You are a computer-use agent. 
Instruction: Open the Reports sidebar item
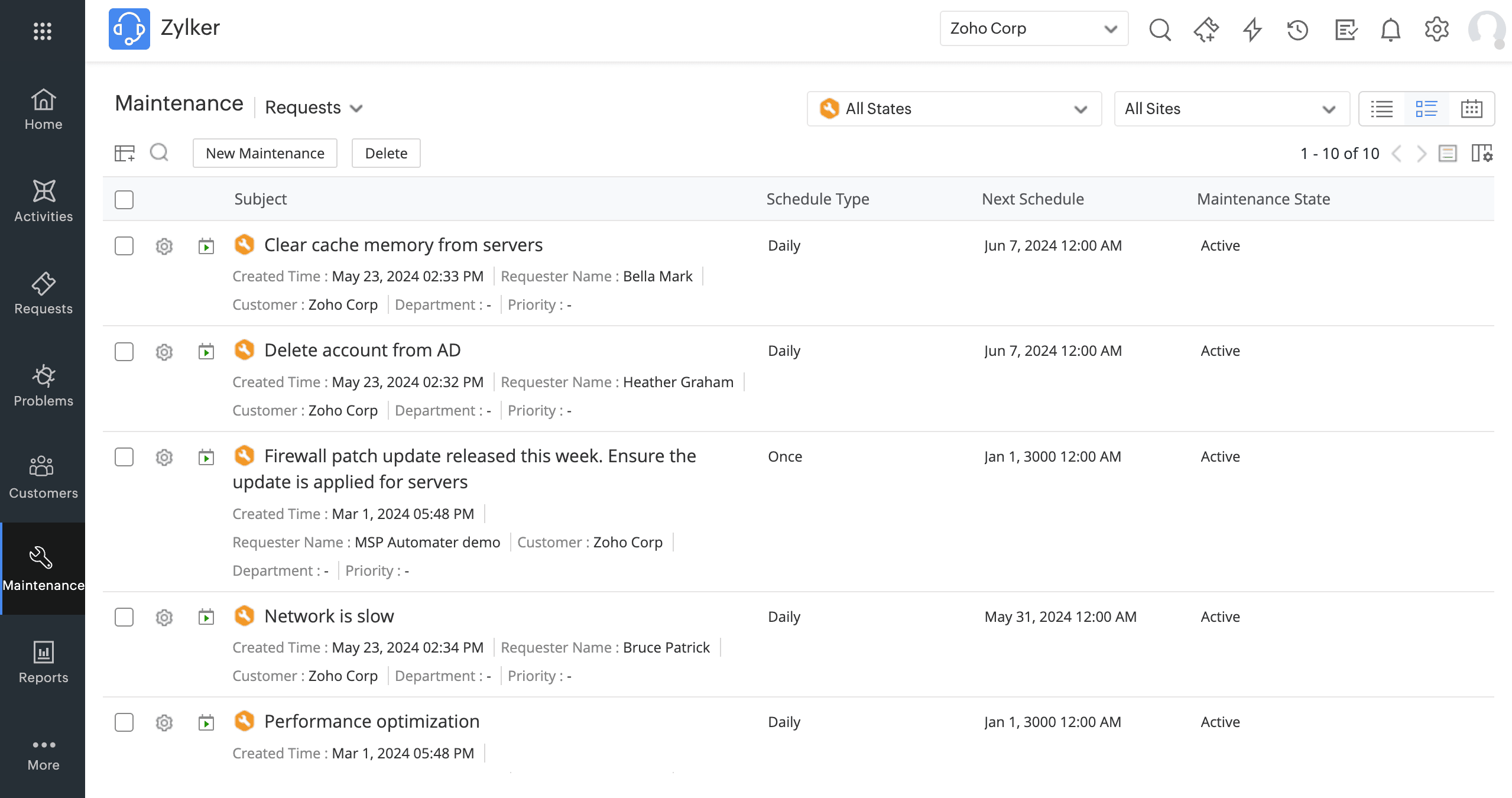43,662
